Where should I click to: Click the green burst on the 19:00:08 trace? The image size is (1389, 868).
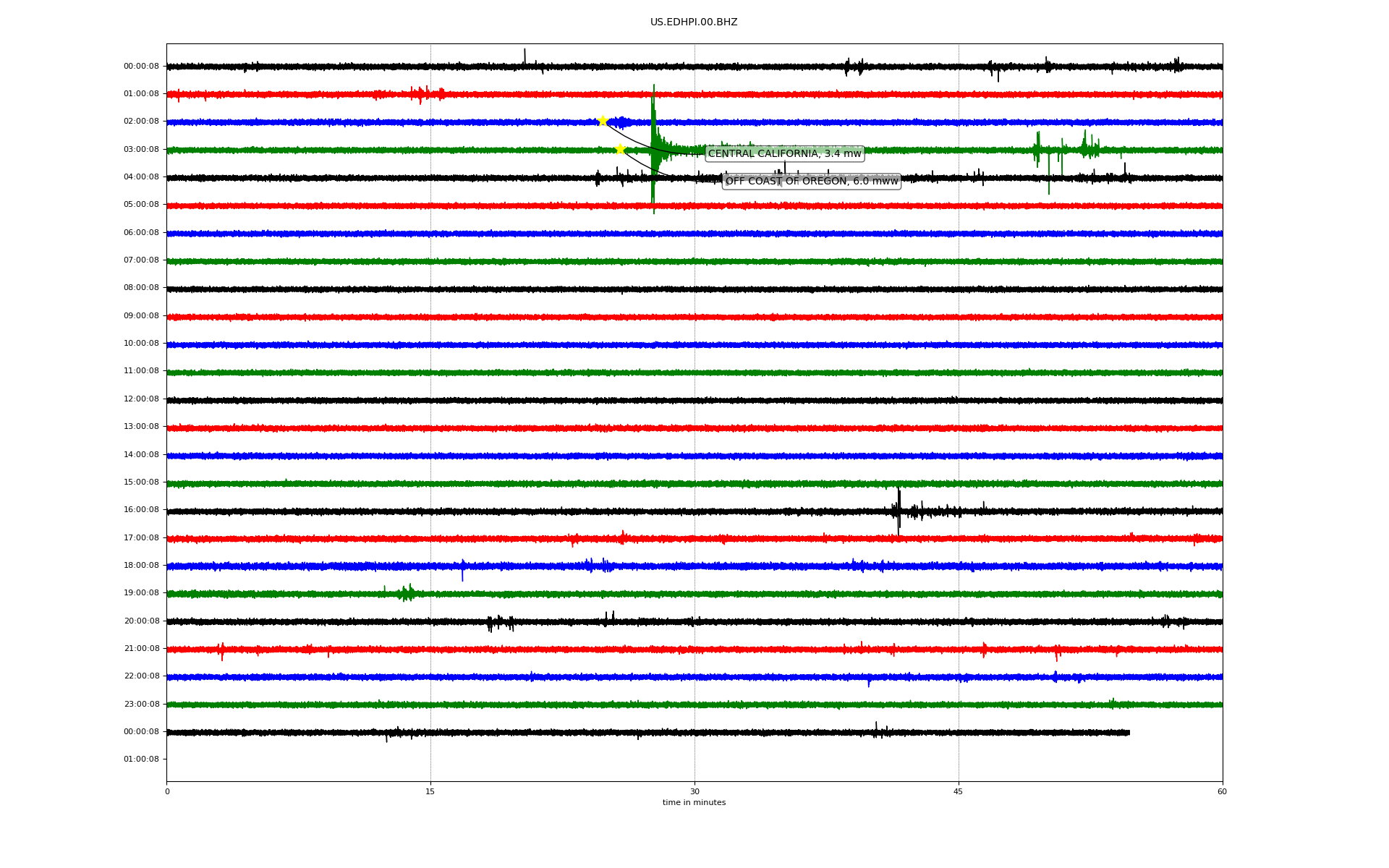(x=407, y=594)
